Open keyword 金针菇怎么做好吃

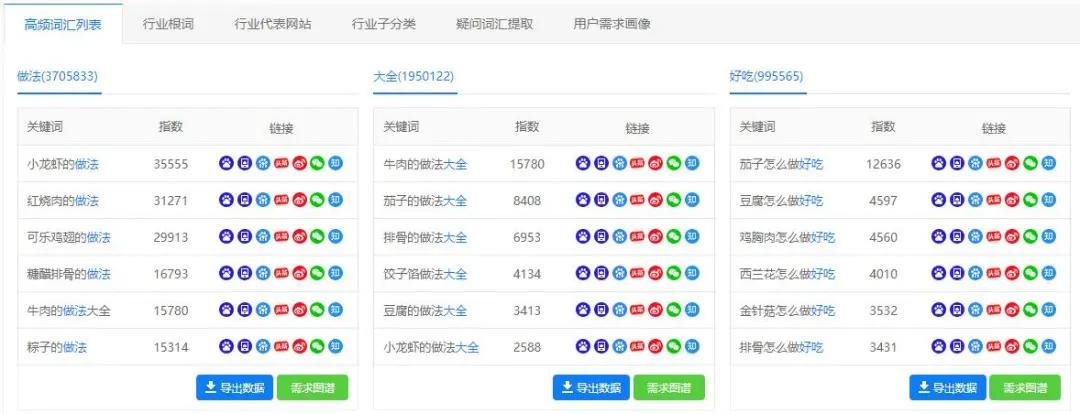pos(787,310)
